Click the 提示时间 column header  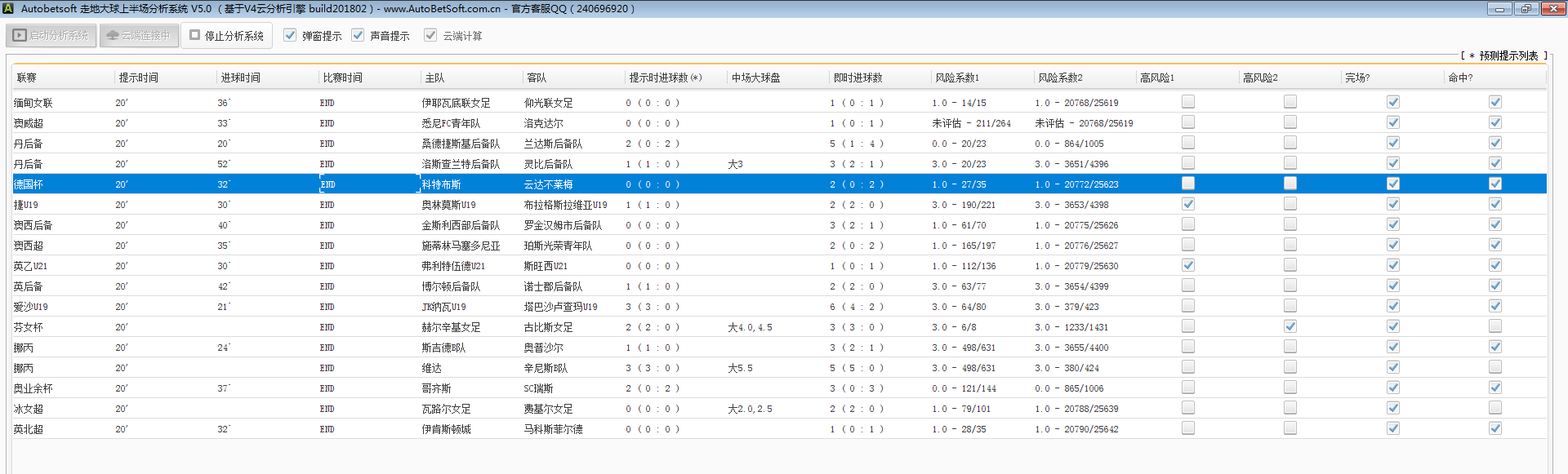pyautogui.click(x=139, y=78)
